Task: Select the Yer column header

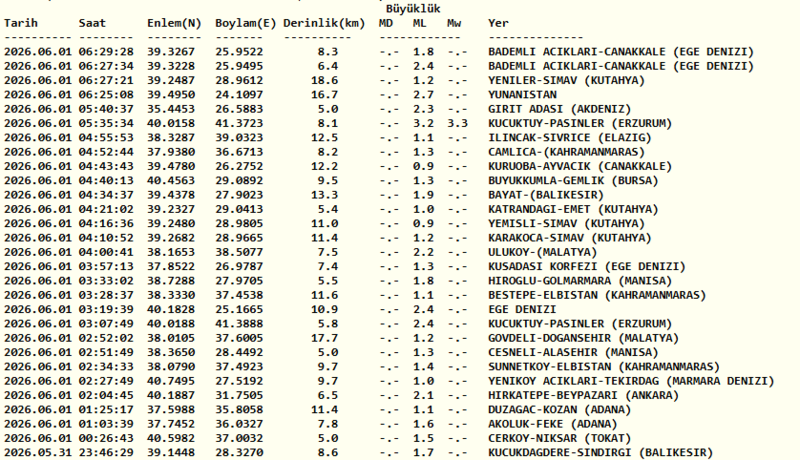Action: 498,23
